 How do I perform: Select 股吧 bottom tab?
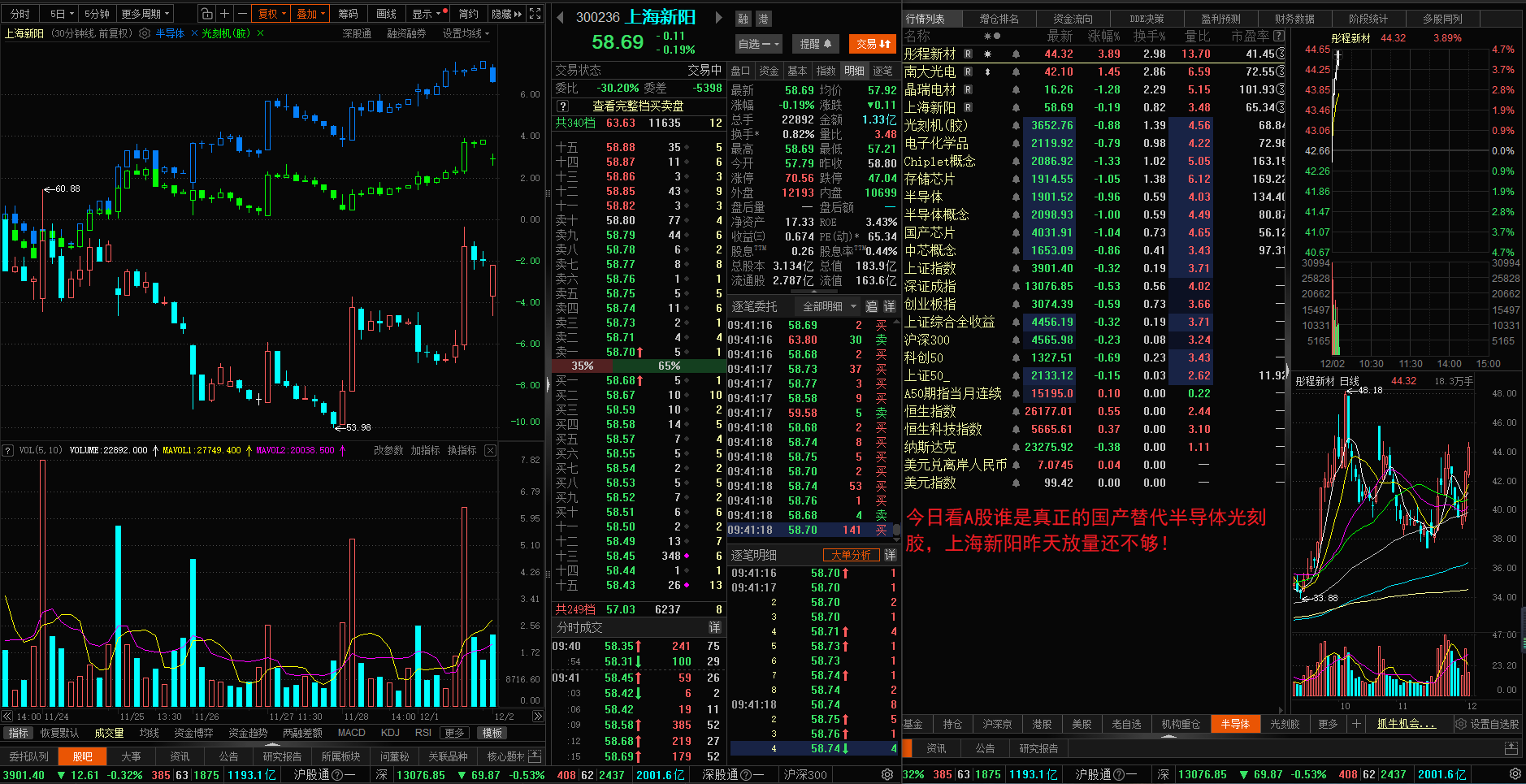[82, 756]
